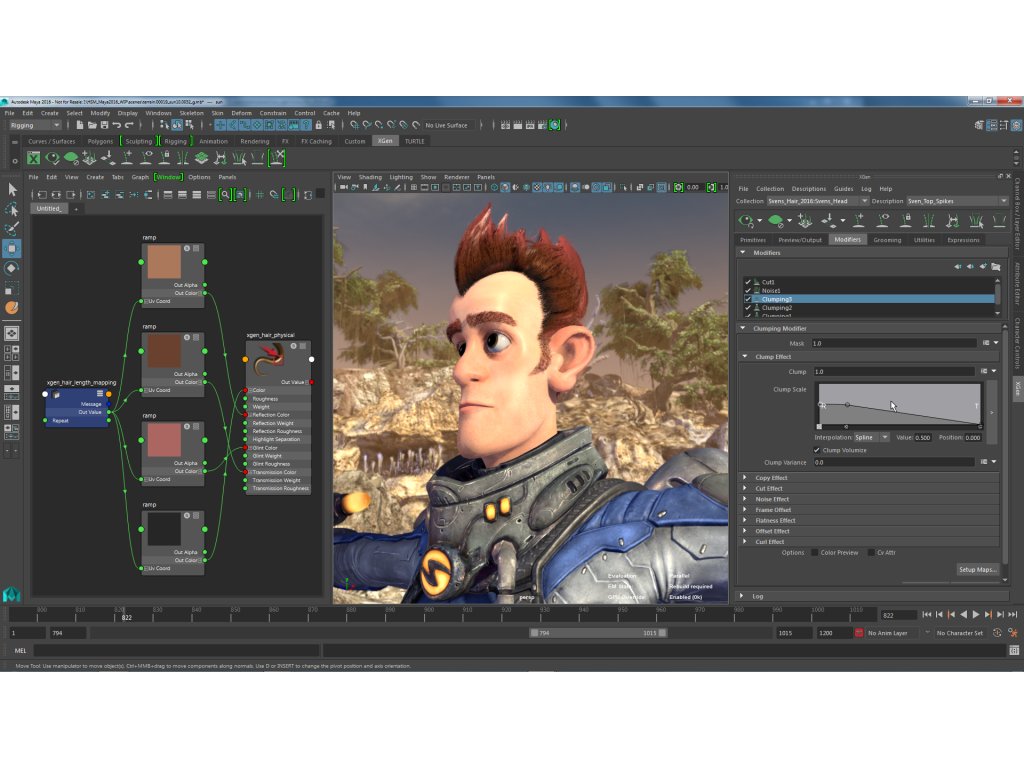Click the Clump Variance input field
The width and height of the screenshot is (1024, 768).
coord(895,462)
